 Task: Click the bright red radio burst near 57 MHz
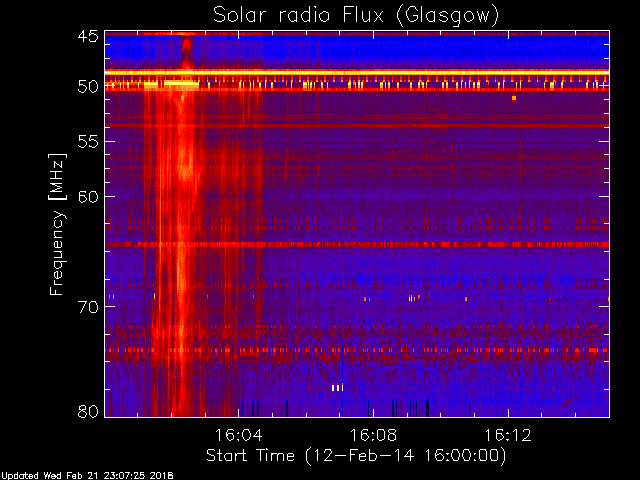click(x=186, y=163)
